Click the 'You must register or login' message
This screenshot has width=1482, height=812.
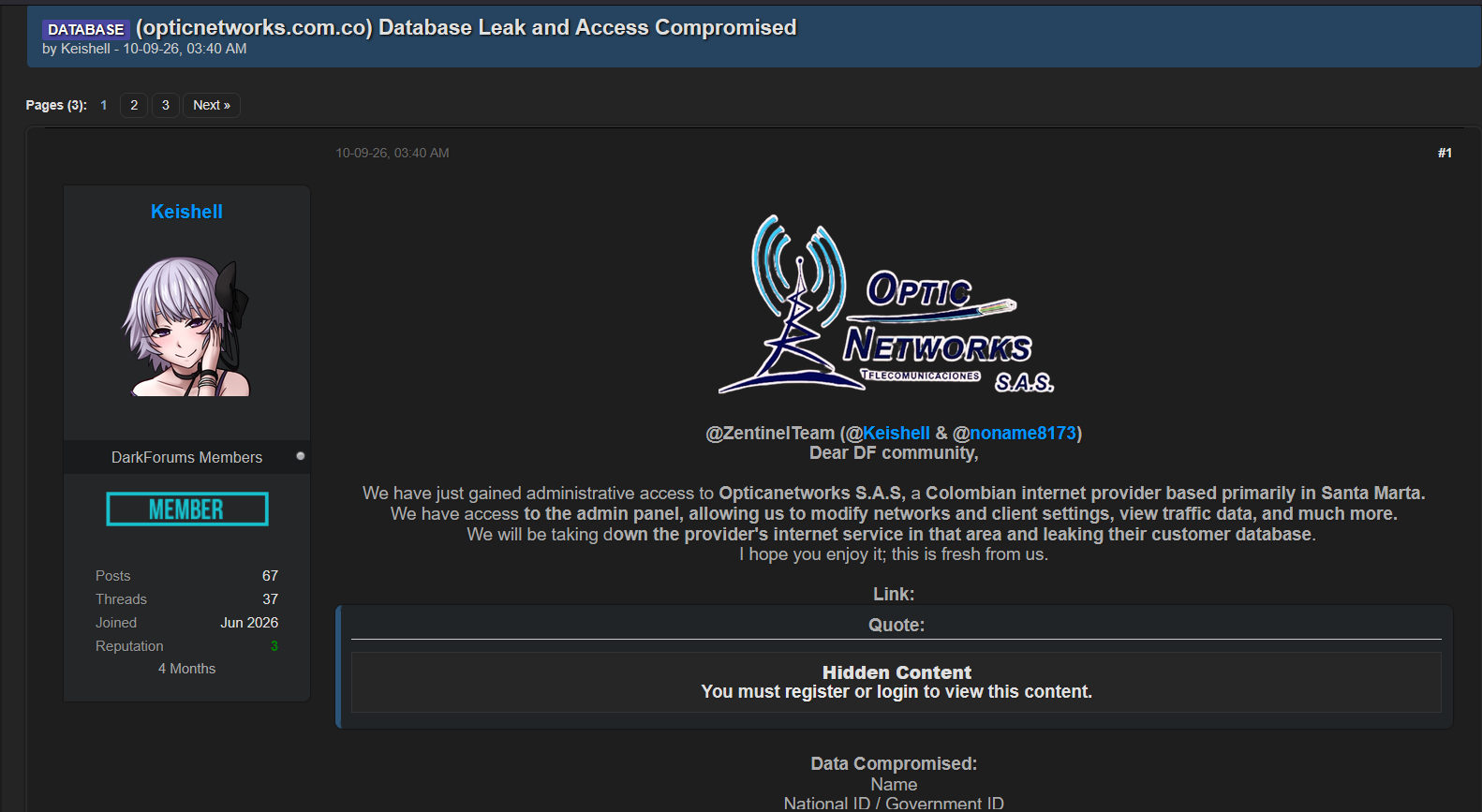[x=897, y=692]
